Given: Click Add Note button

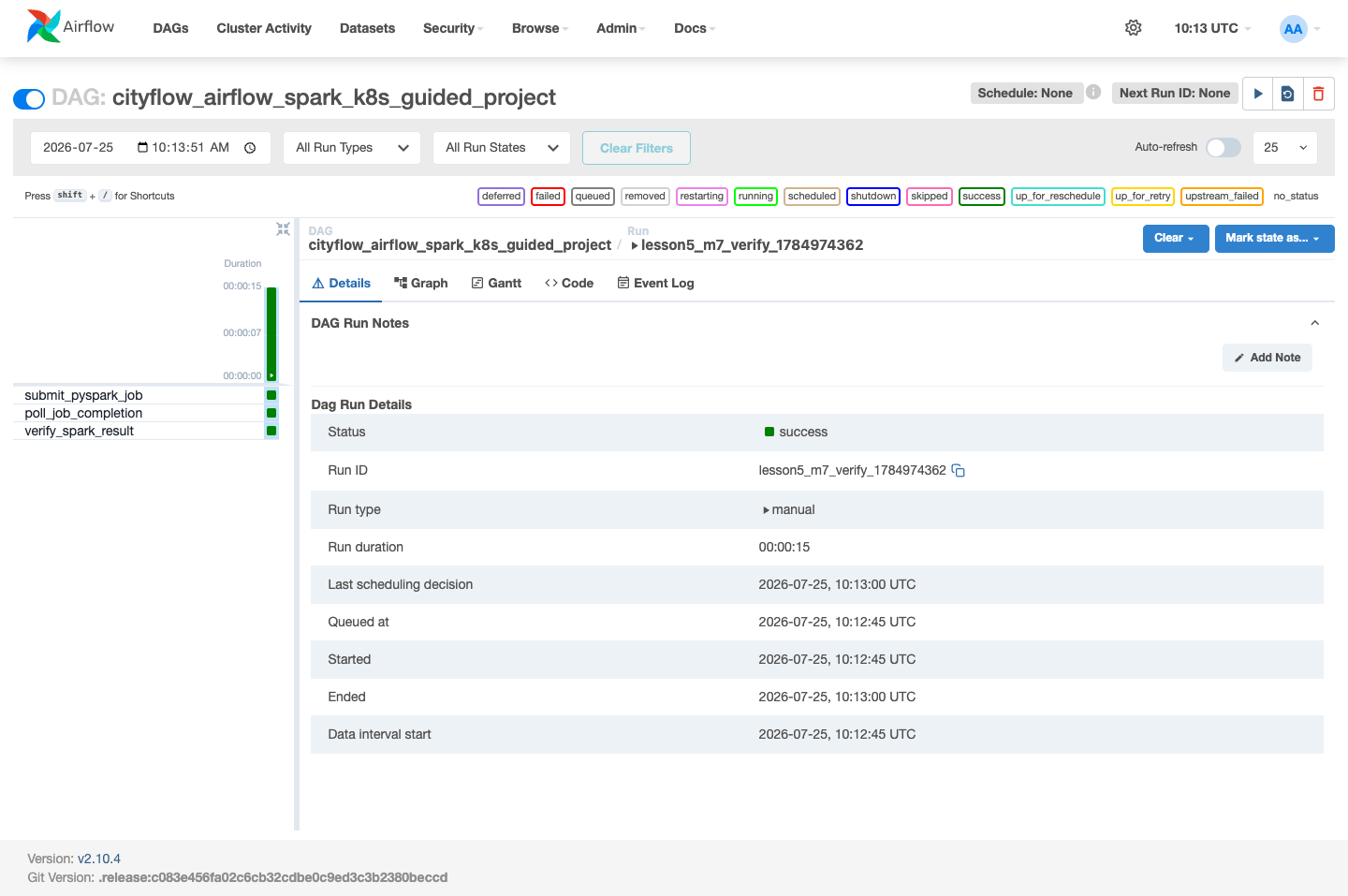Looking at the screenshot, I should click(x=1267, y=358).
